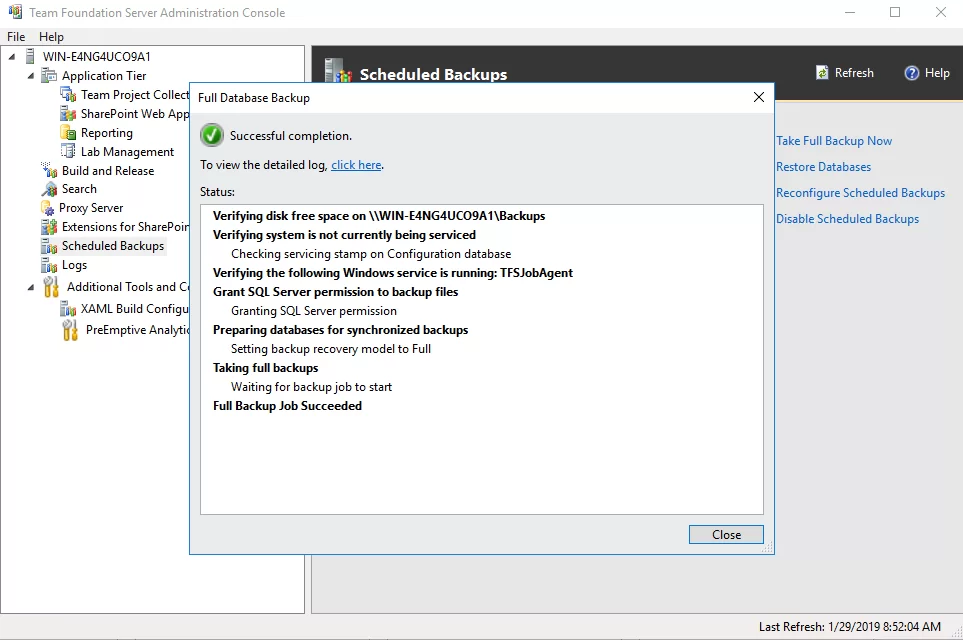Click the Application Tier node icon
Viewport: 963px width, 640px height.
pyautogui.click(x=49, y=76)
